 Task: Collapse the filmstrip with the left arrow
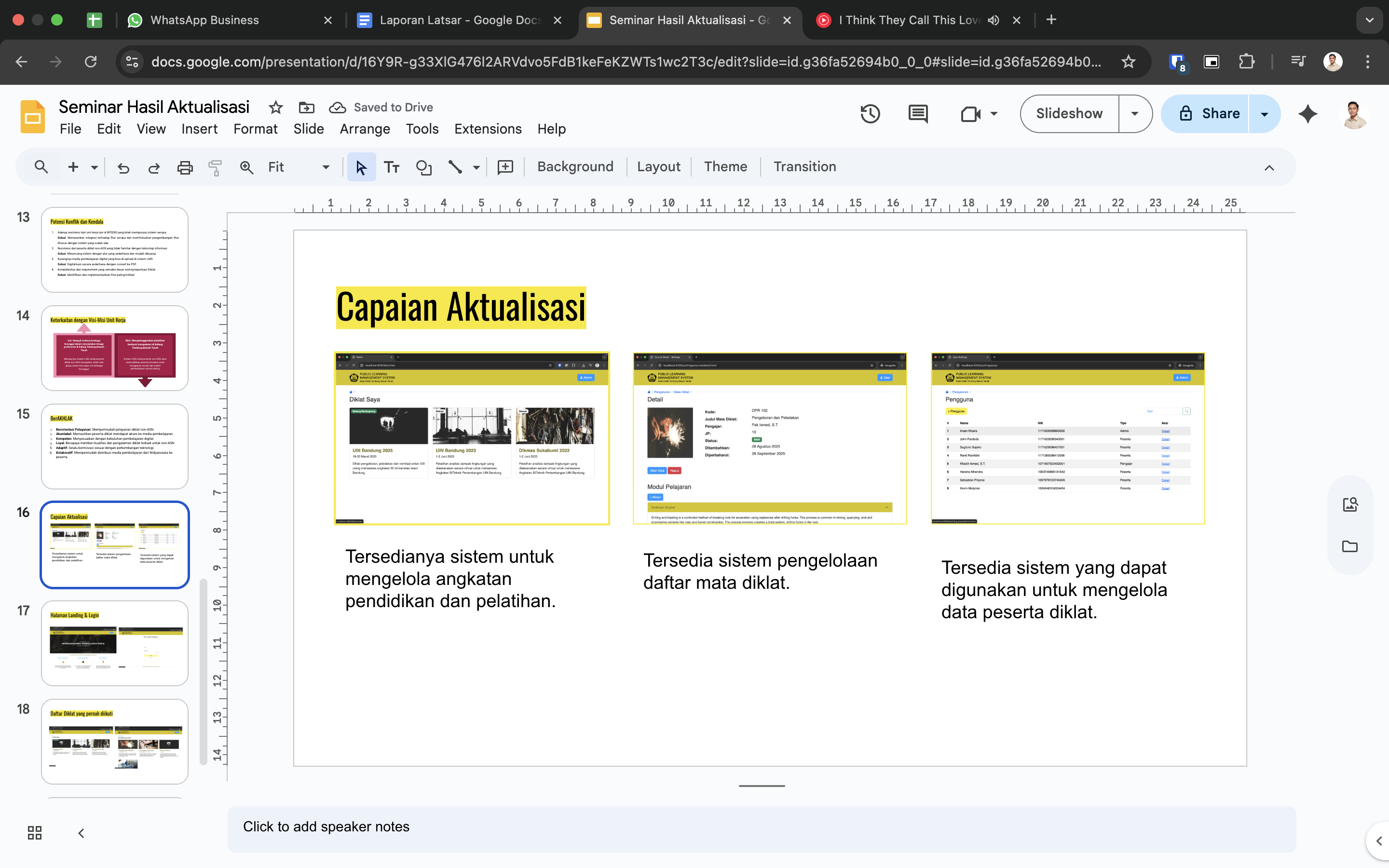pos(81,832)
